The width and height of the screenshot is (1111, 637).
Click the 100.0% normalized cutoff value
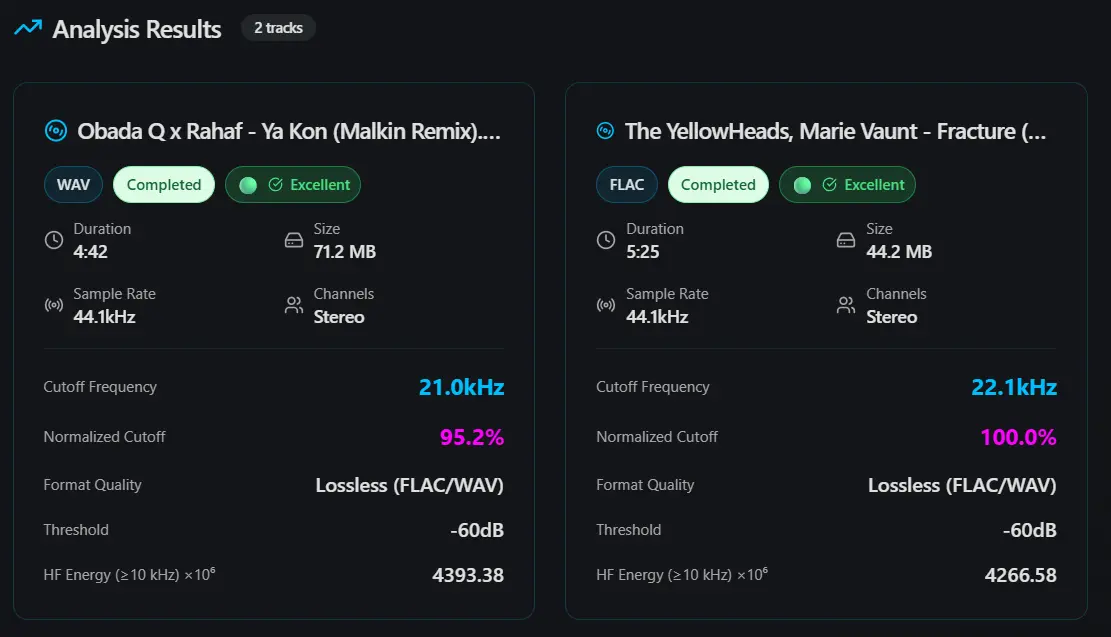[1018, 437]
